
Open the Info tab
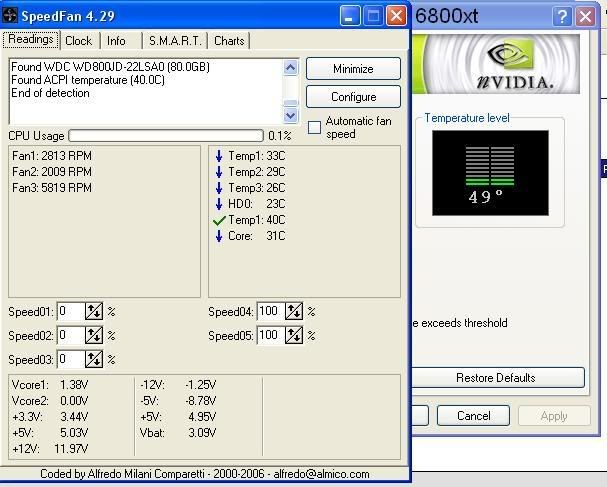pyautogui.click(x=116, y=41)
